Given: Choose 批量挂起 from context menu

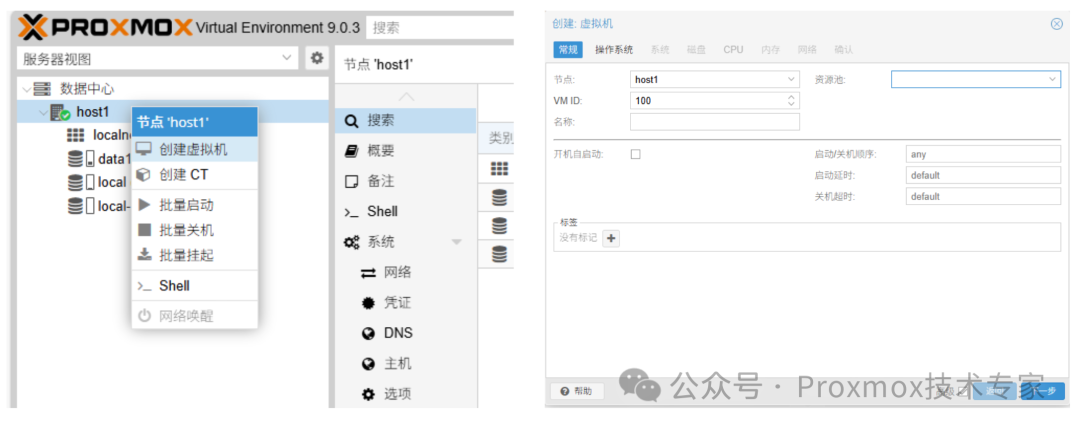Looking at the screenshot, I should click(195, 256).
